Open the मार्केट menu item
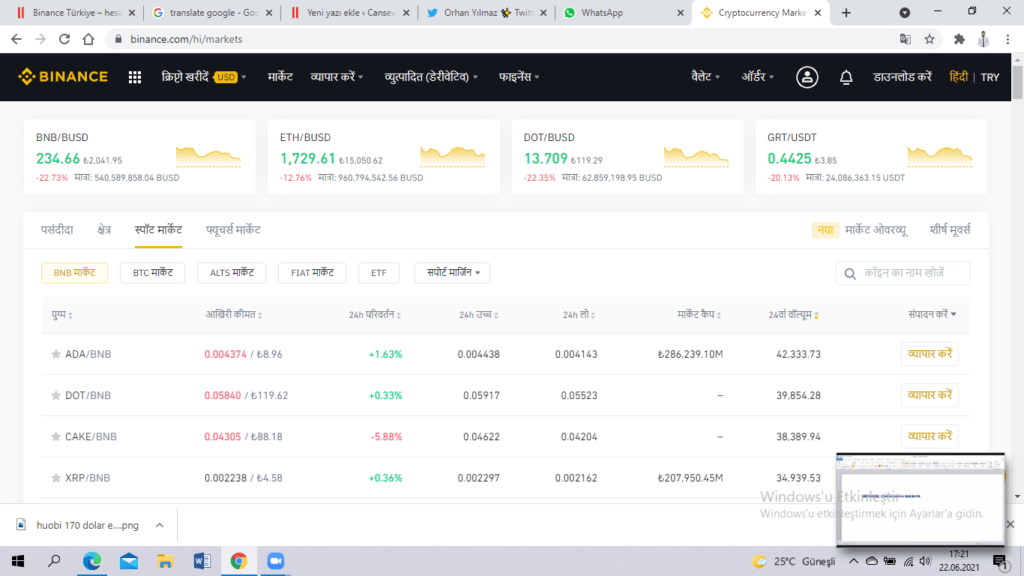This screenshot has width=1024, height=576. pyautogui.click(x=280, y=77)
